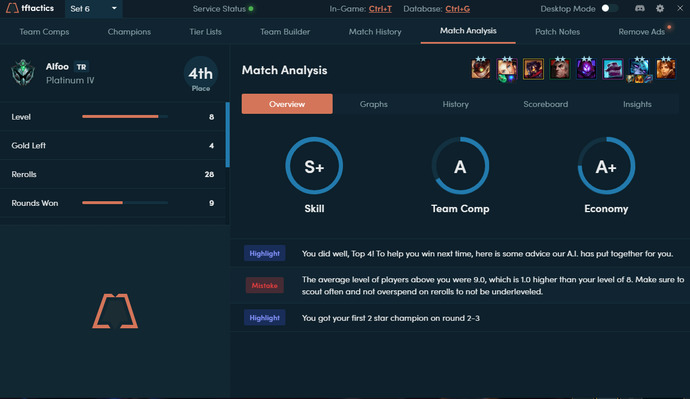This screenshot has width=690, height=399.
Task: Click the A+ Economy grade circle
Action: (606, 166)
